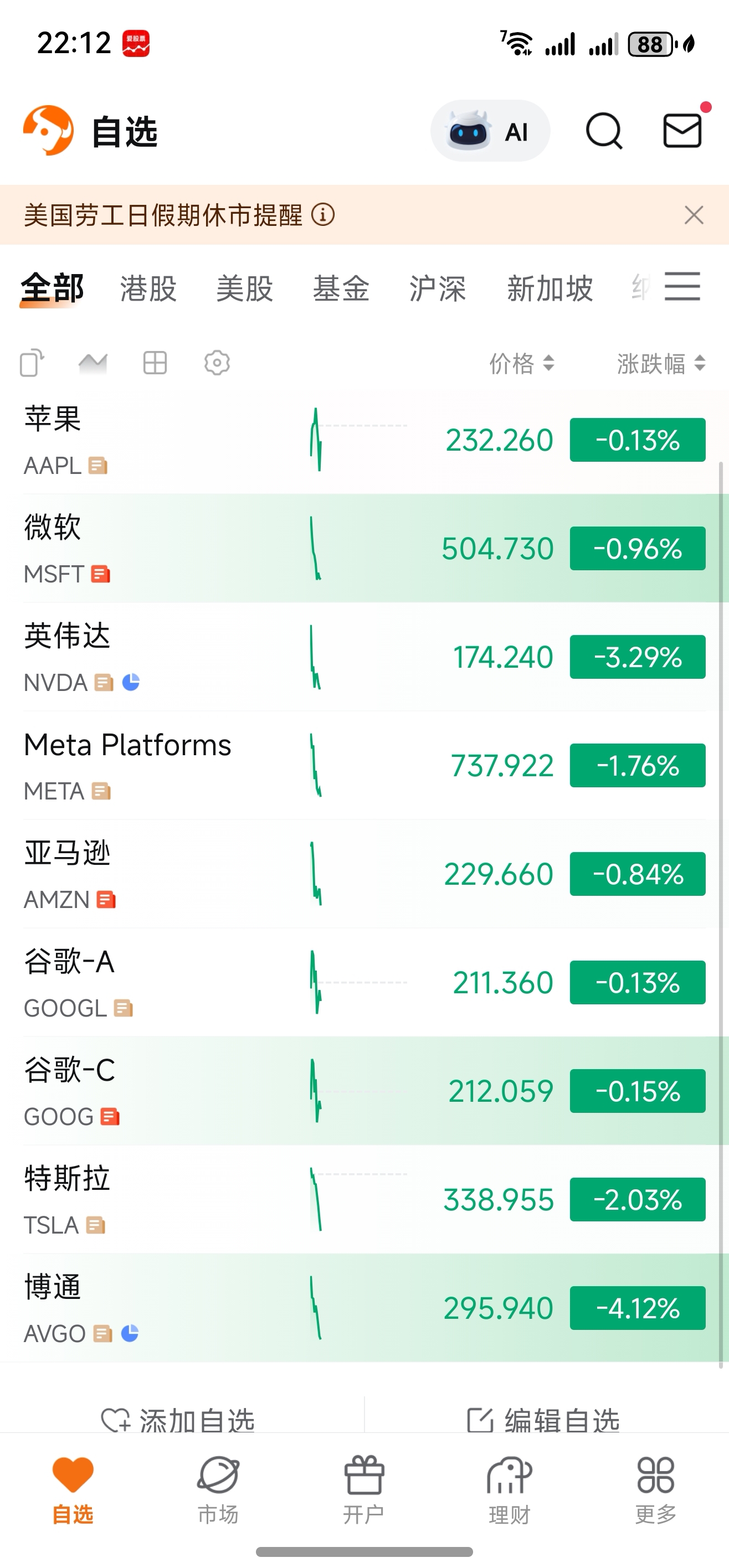729x1568 pixels.
Task: Toggle NVDA -3.29% change badge
Action: 638,657
